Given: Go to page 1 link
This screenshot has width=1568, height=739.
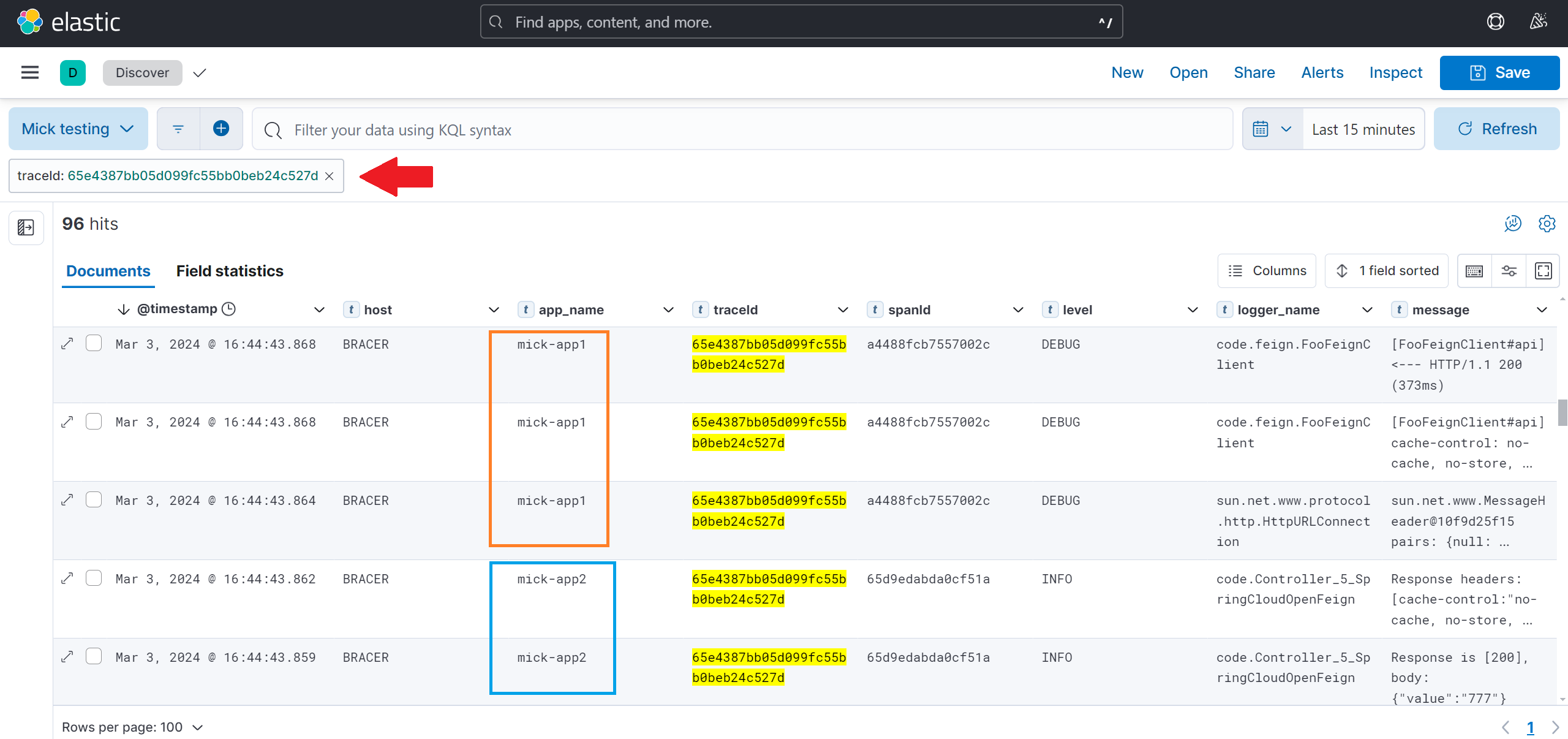Looking at the screenshot, I should click(x=1530, y=727).
